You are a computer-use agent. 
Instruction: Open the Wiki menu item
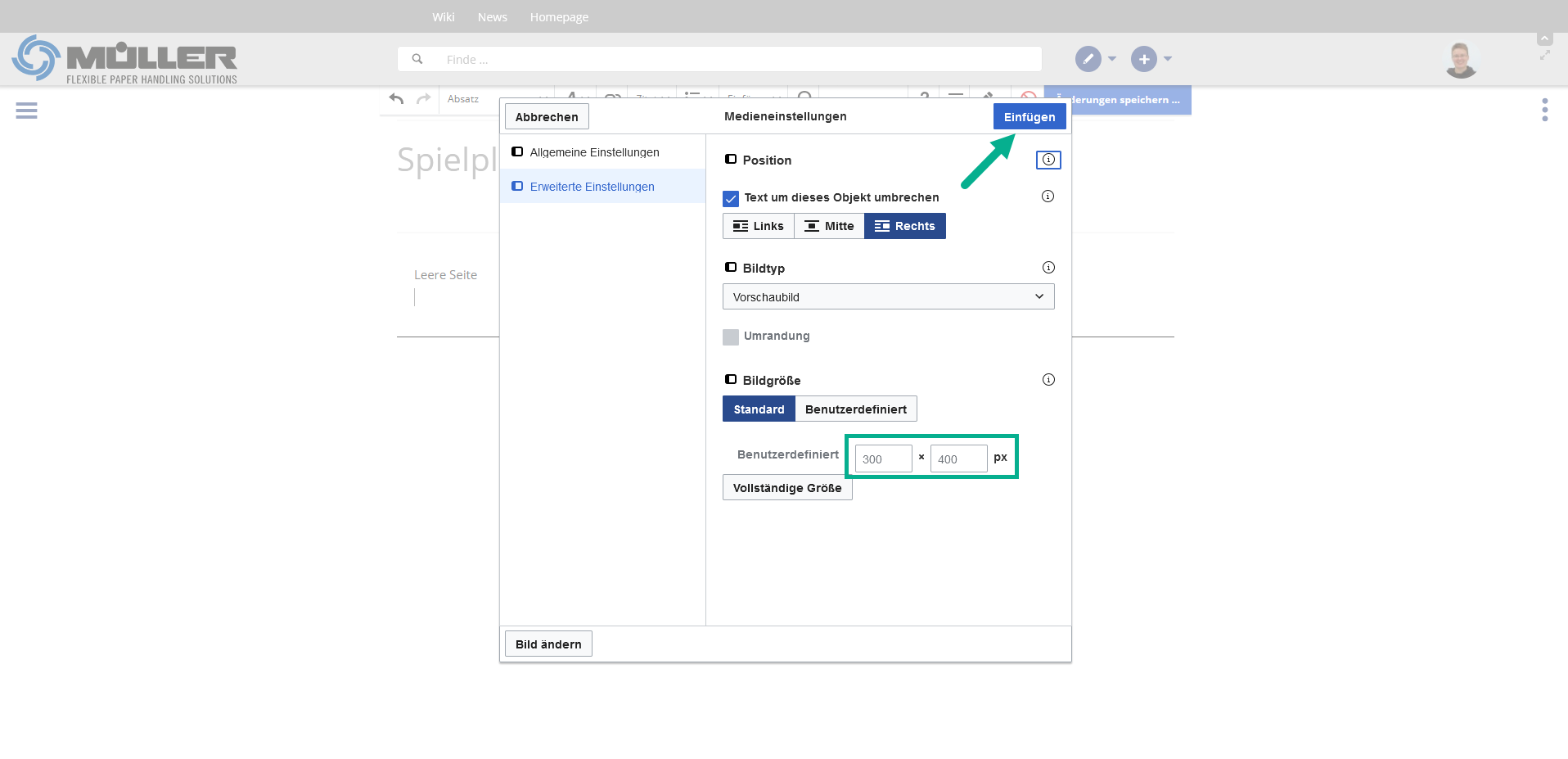(x=443, y=17)
